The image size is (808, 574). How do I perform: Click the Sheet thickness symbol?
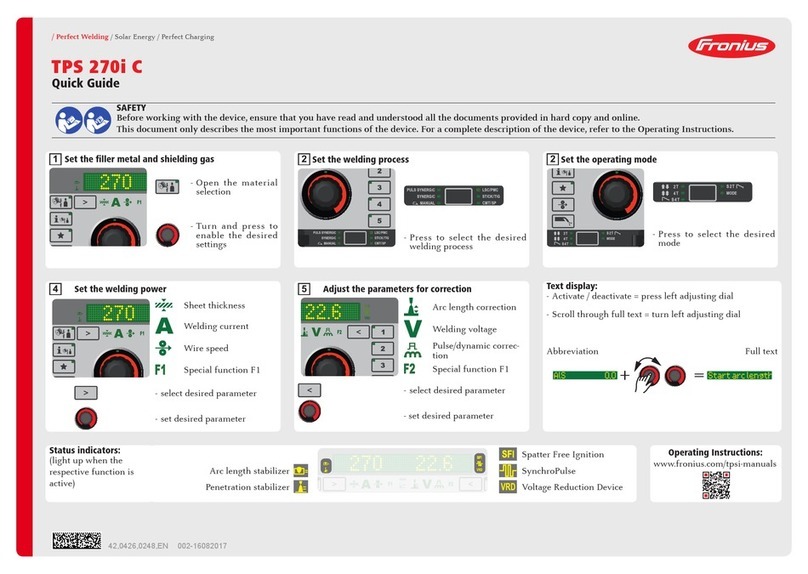coord(163,305)
